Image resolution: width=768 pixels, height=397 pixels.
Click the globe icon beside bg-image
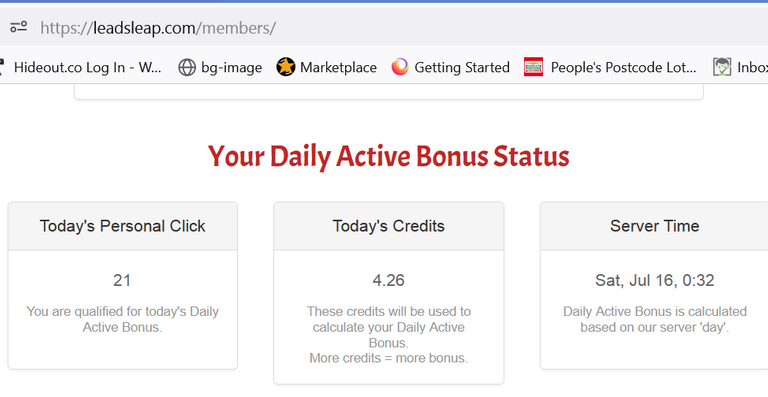[x=187, y=67]
